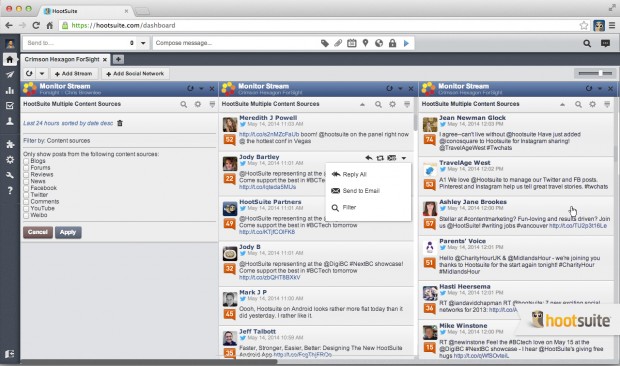Open the scheduling calendar icon
This screenshot has width=620, height=366.
[x=352, y=43]
